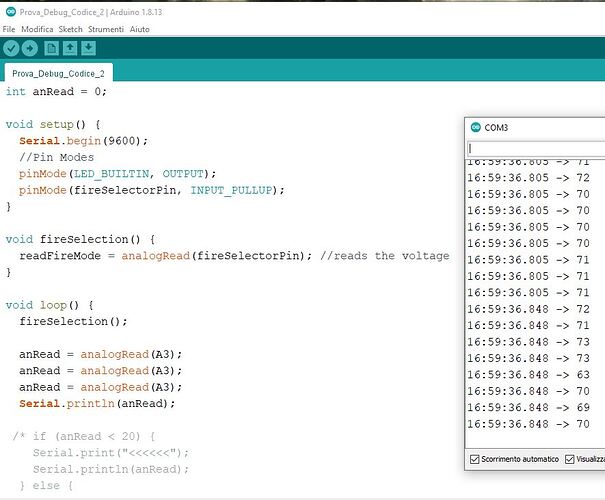Click the 'void setup() {' line
605x500 pixels.
point(53,124)
